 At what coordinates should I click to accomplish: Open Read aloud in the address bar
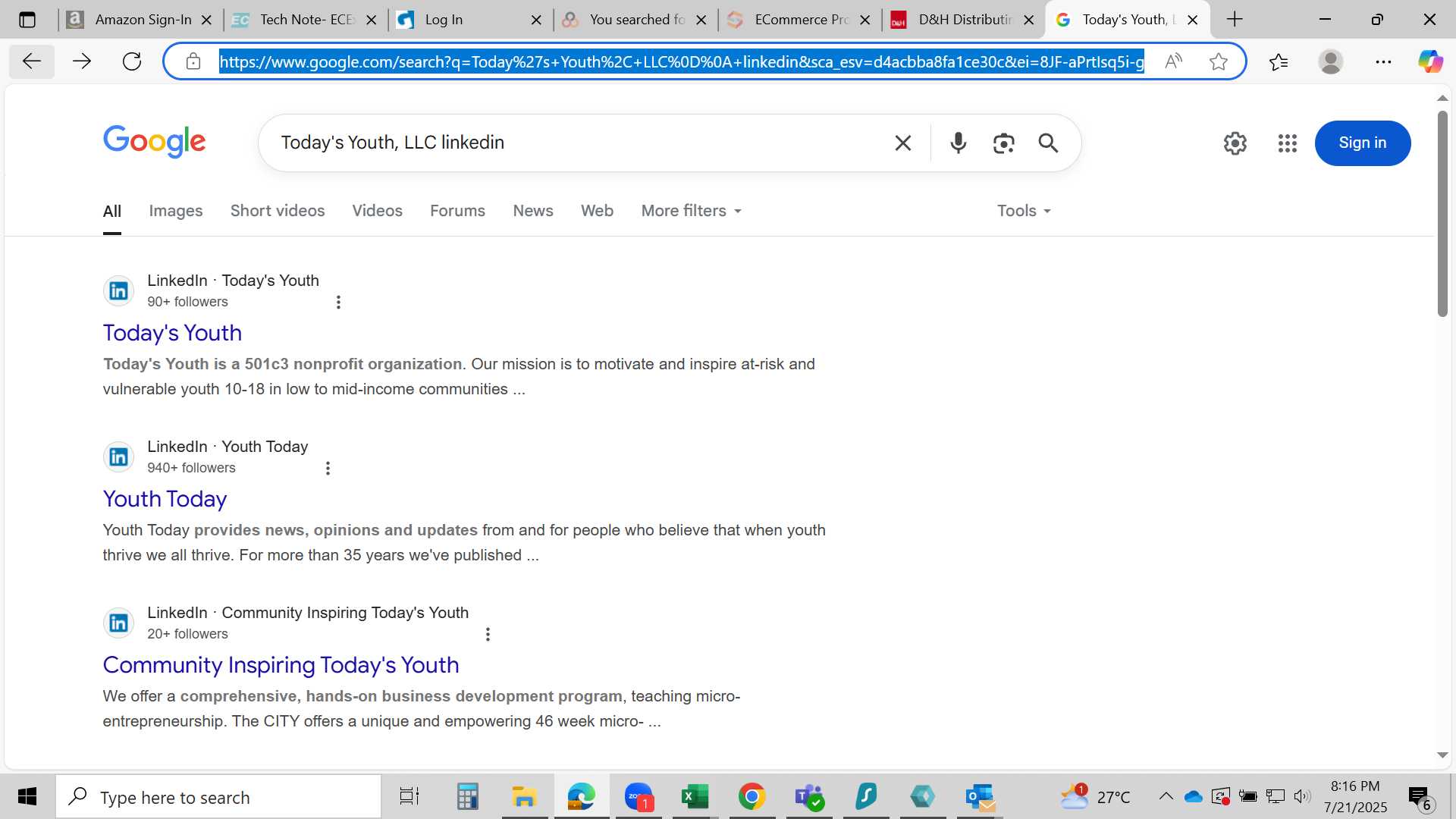pyautogui.click(x=1173, y=61)
